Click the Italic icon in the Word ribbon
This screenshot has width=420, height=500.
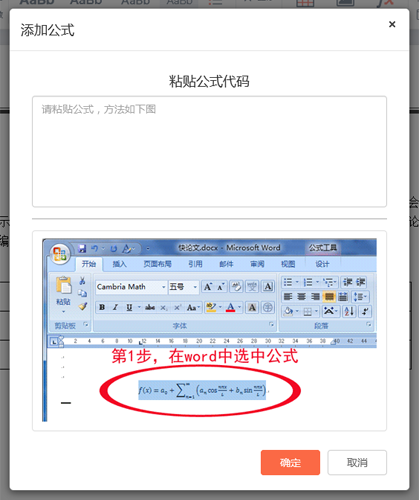coord(115,307)
